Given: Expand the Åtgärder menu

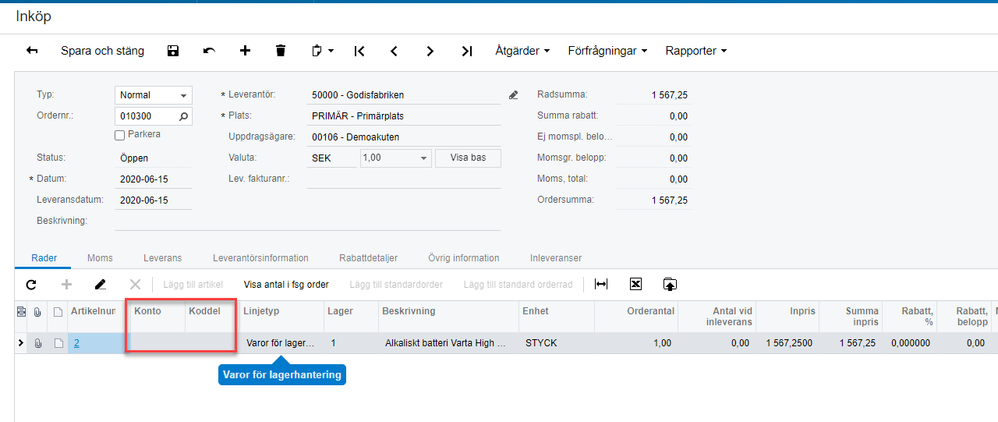Looking at the screenshot, I should (x=523, y=50).
